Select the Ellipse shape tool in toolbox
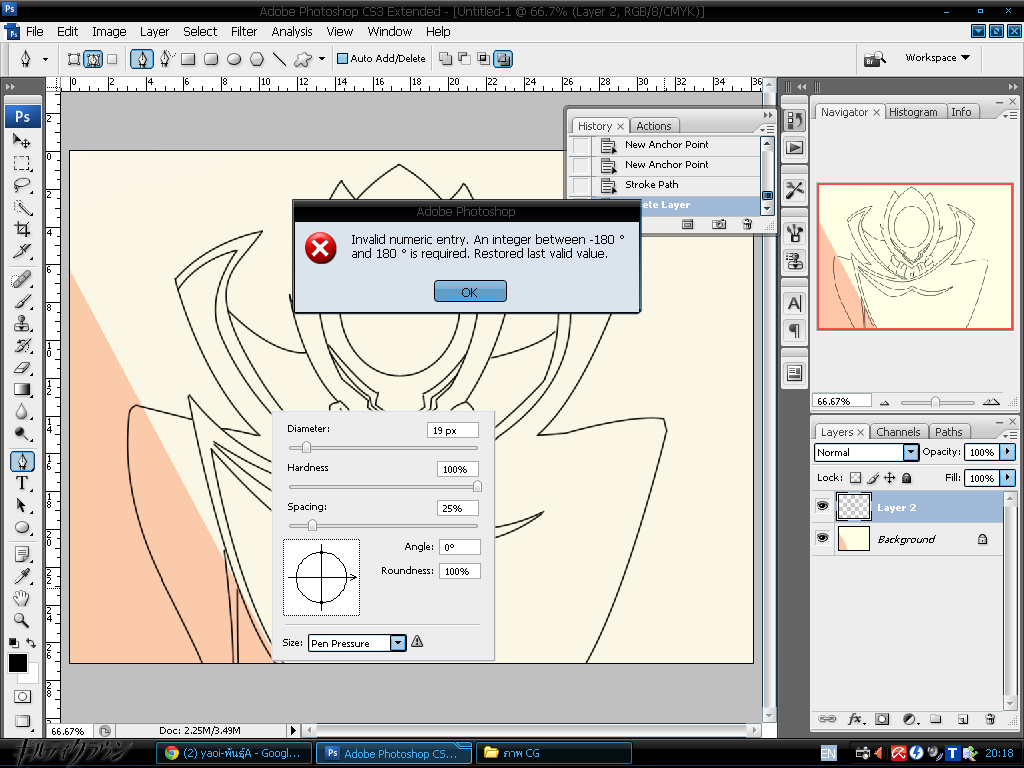Image resolution: width=1024 pixels, height=768 pixels. point(22,528)
